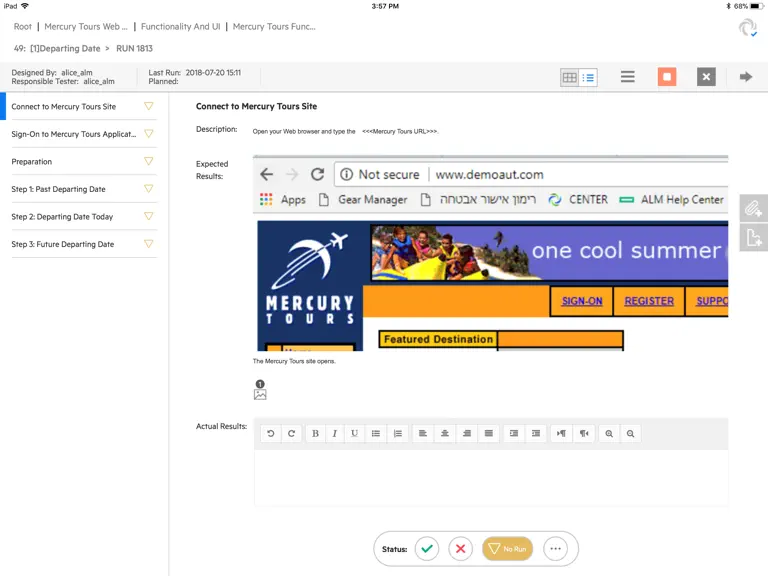This screenshot has height=576, width=768.
Task: Open status triangle for Preparation step
Action: [x=148, y=161]
